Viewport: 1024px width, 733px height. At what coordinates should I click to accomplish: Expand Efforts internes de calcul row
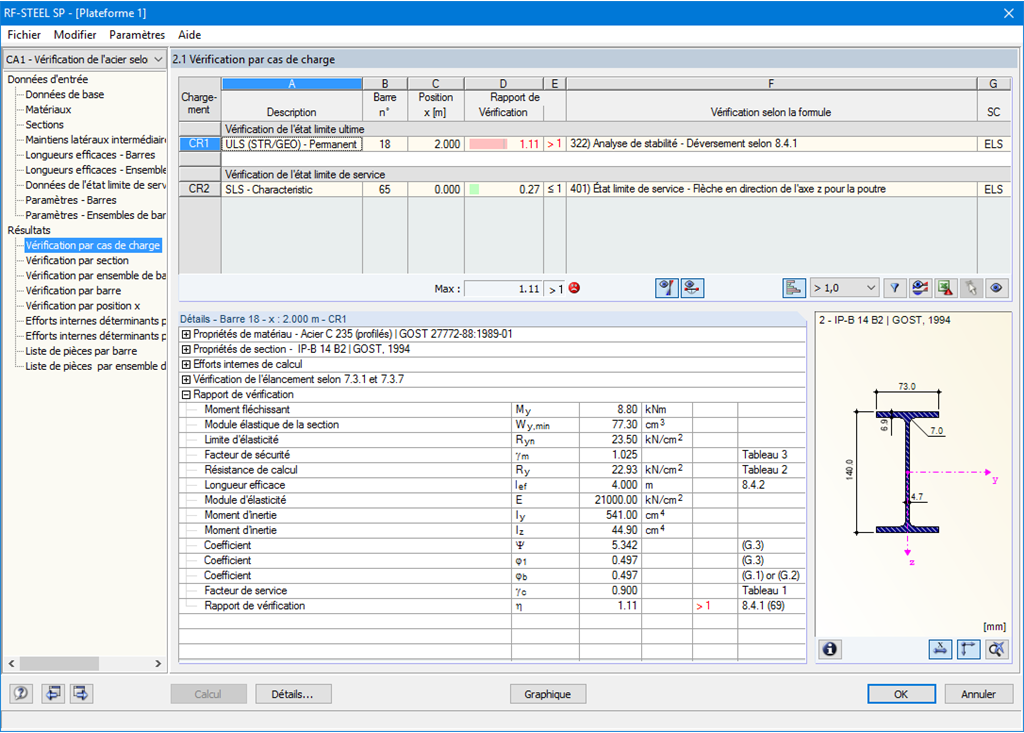pyautogui.click(x=186, y=364)
